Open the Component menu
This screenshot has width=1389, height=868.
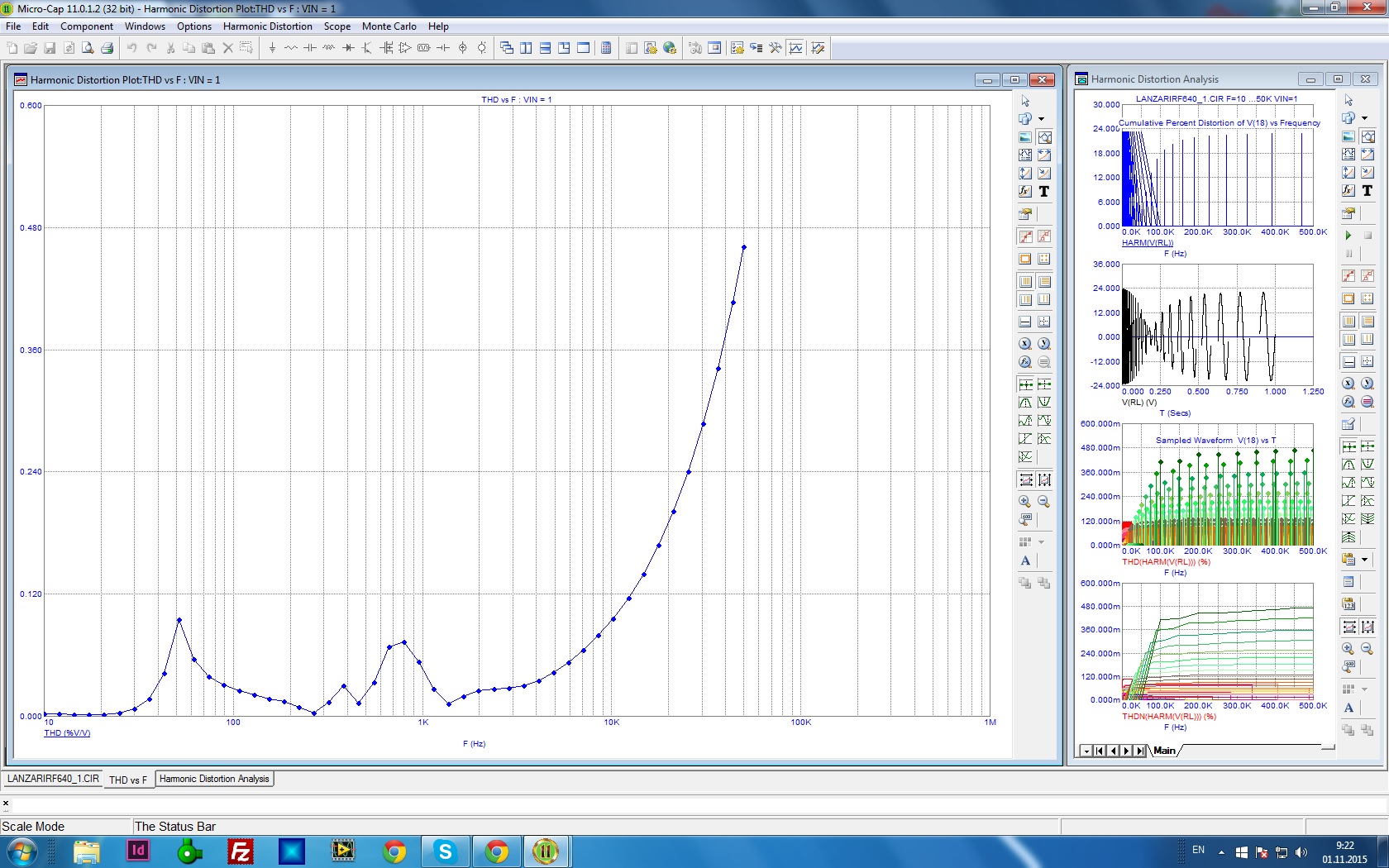point(87,26)
